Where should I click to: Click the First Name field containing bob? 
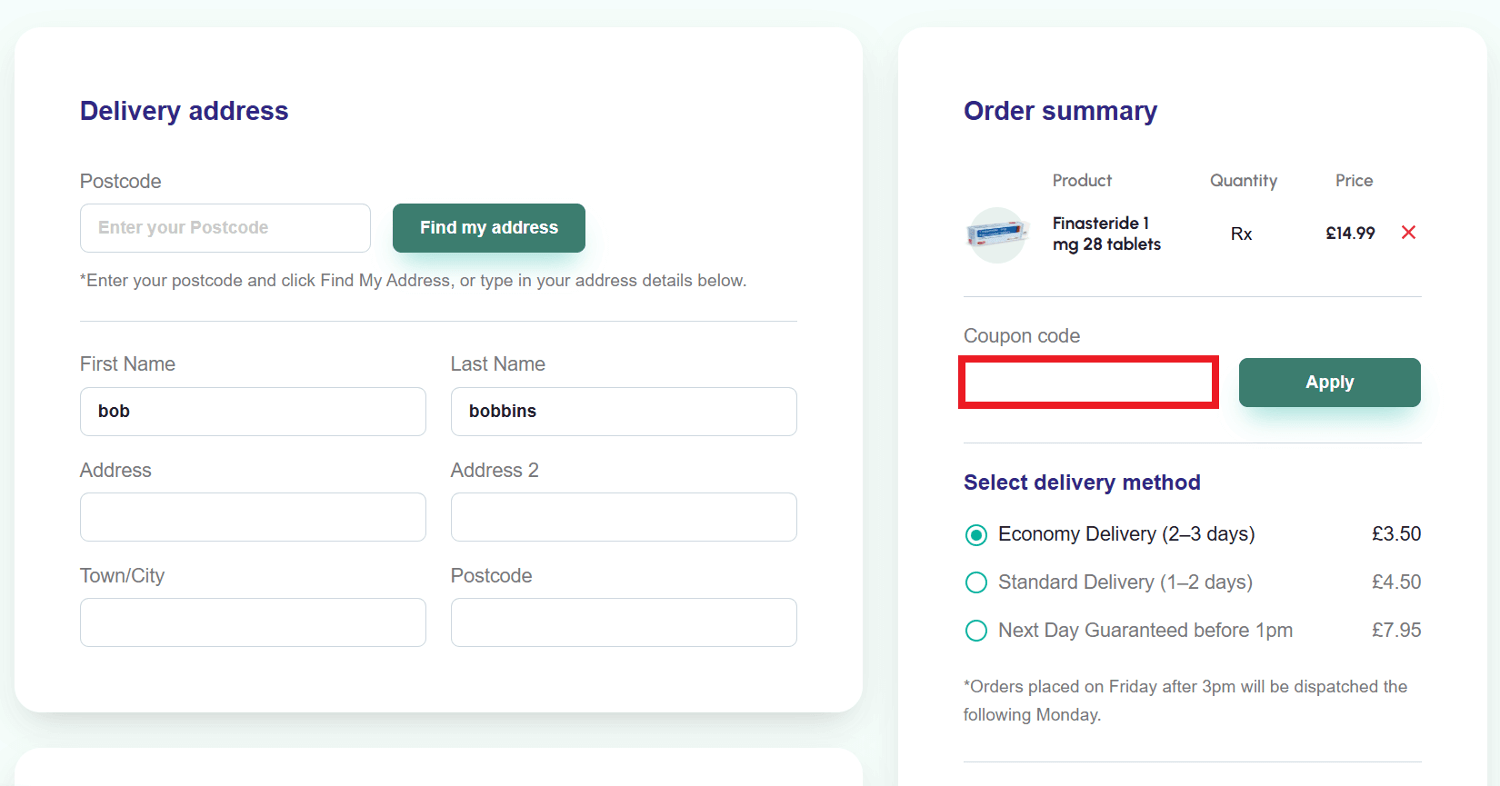[x=253, y=411]
